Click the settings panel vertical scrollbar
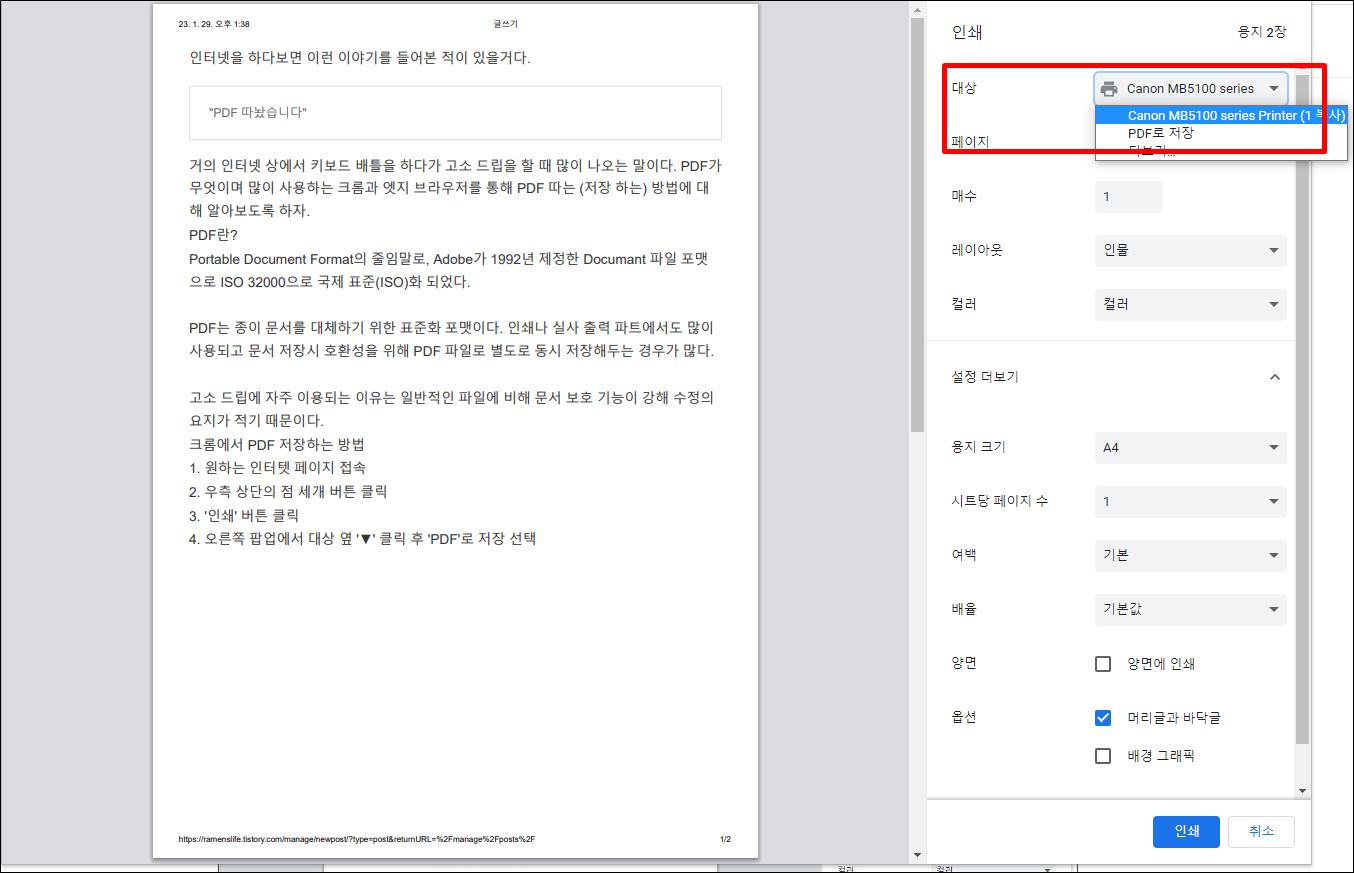1354x873 pixels. click(x=1302, y=409)
